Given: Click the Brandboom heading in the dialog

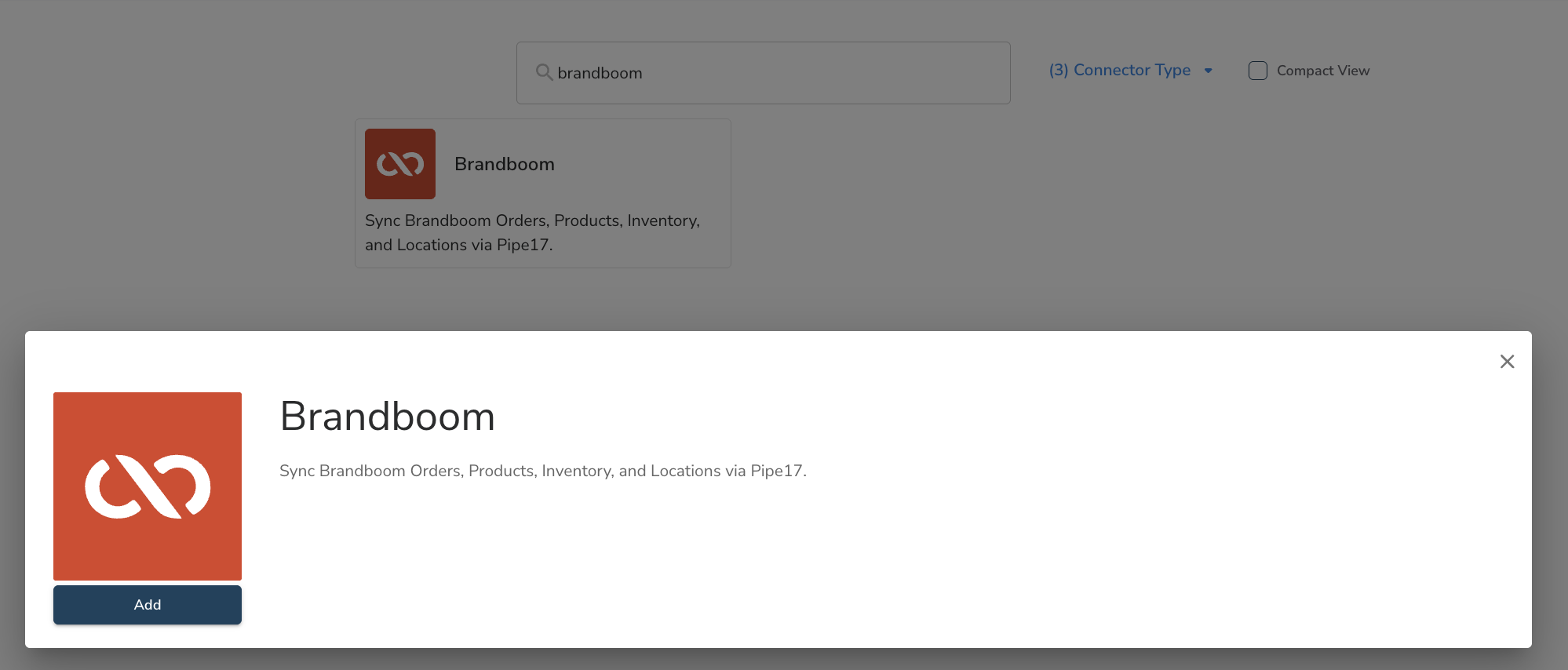Looking at the screenshot, I should pyautogui.click(x=388, y=416).
